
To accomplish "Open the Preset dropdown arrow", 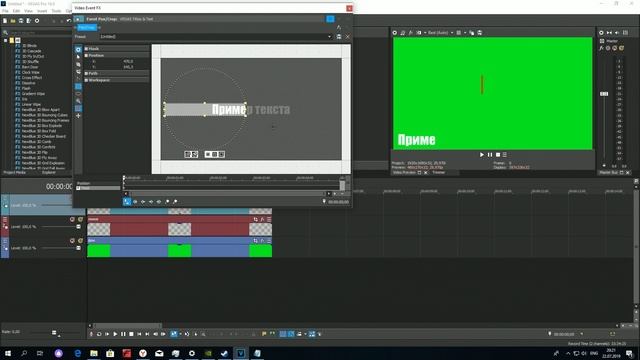I will point(329,37).
